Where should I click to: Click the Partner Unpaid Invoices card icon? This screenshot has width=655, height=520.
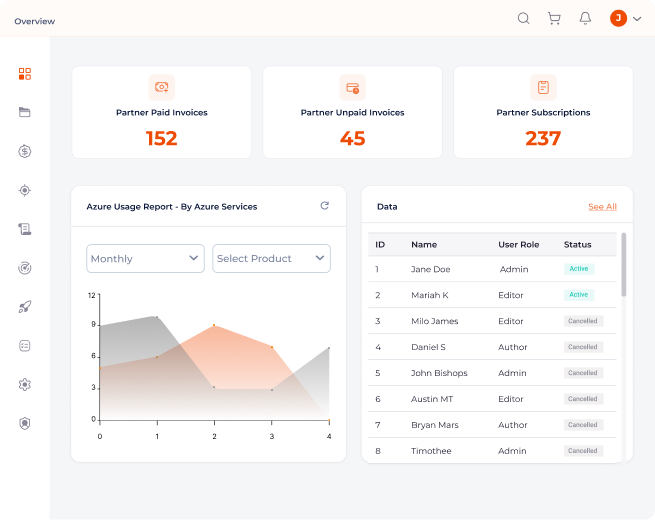[x=353, y=87]
